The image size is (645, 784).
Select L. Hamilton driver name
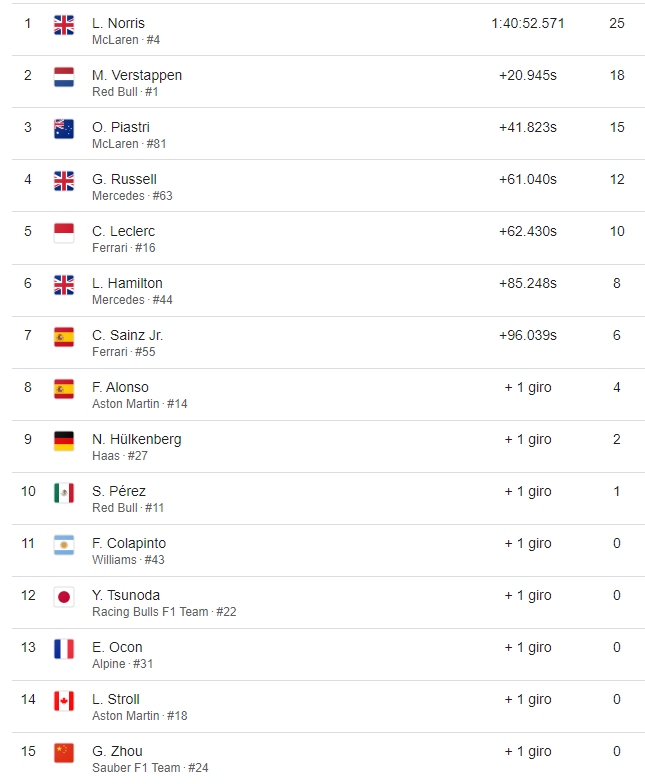[x=127, y=283]
